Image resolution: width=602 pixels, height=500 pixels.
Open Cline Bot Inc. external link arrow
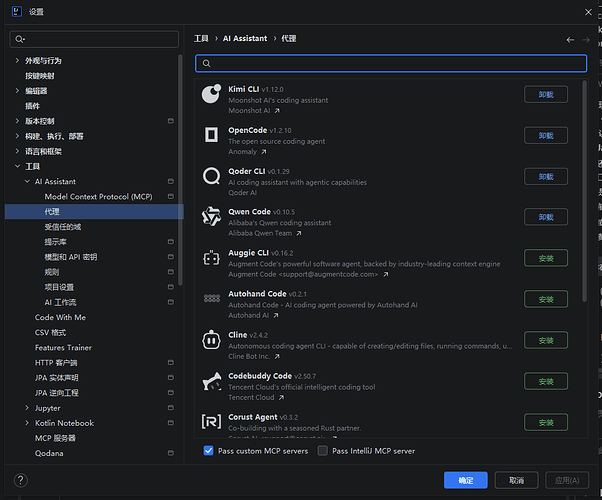pos(277,356)
